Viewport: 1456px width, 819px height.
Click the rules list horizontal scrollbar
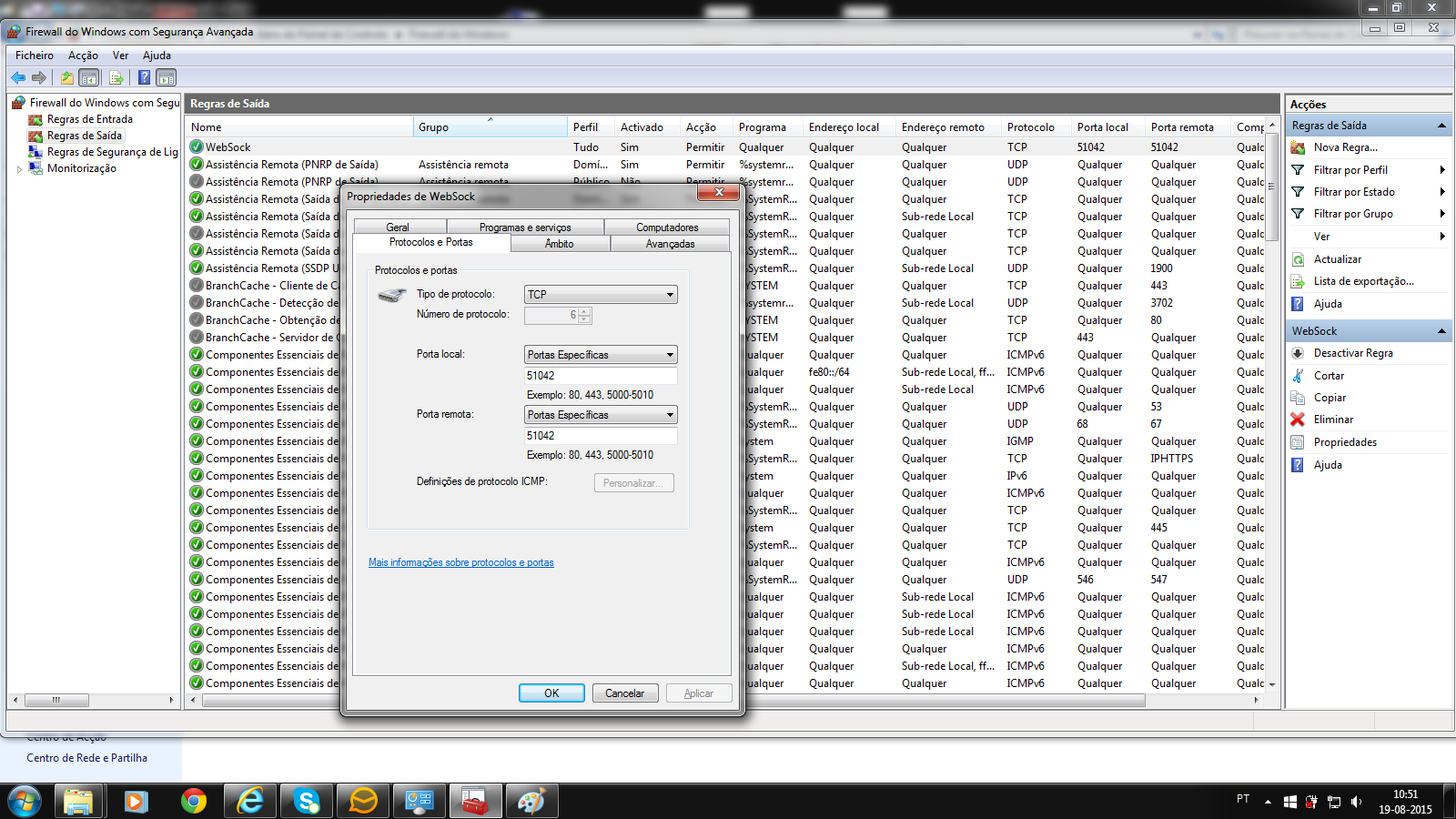673,701
